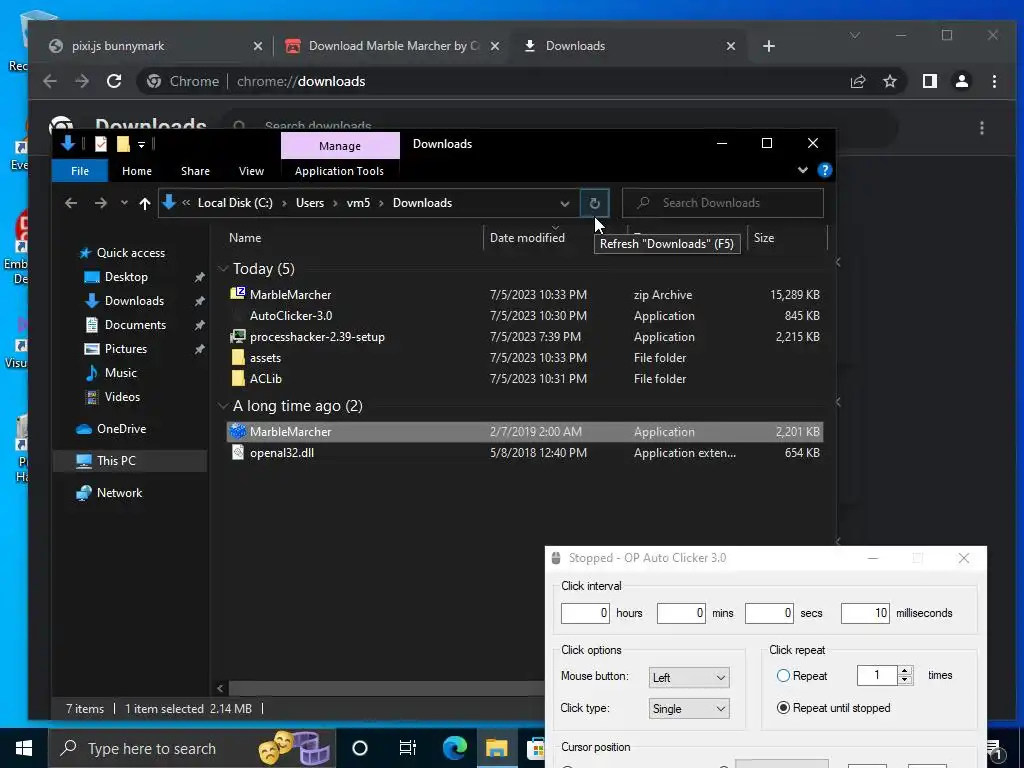Click the hours interval input field
Viewport: 1024px width, 768px height.
[x=584, y=613]
